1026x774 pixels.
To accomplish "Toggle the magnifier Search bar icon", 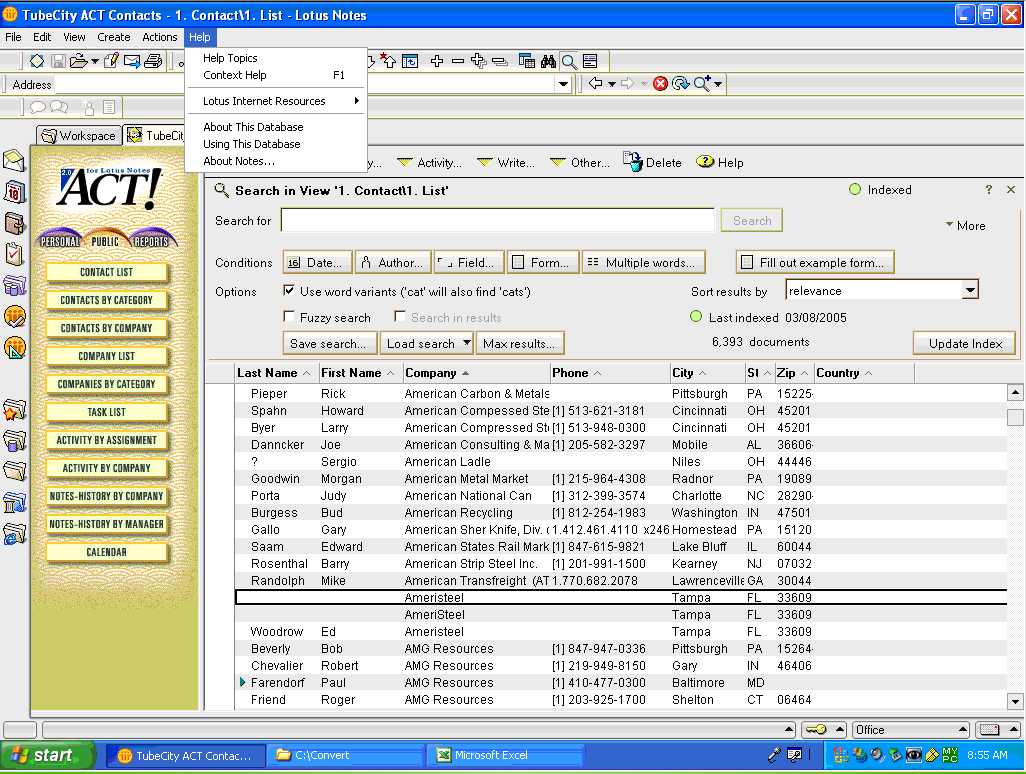I will tap(569, 62).
